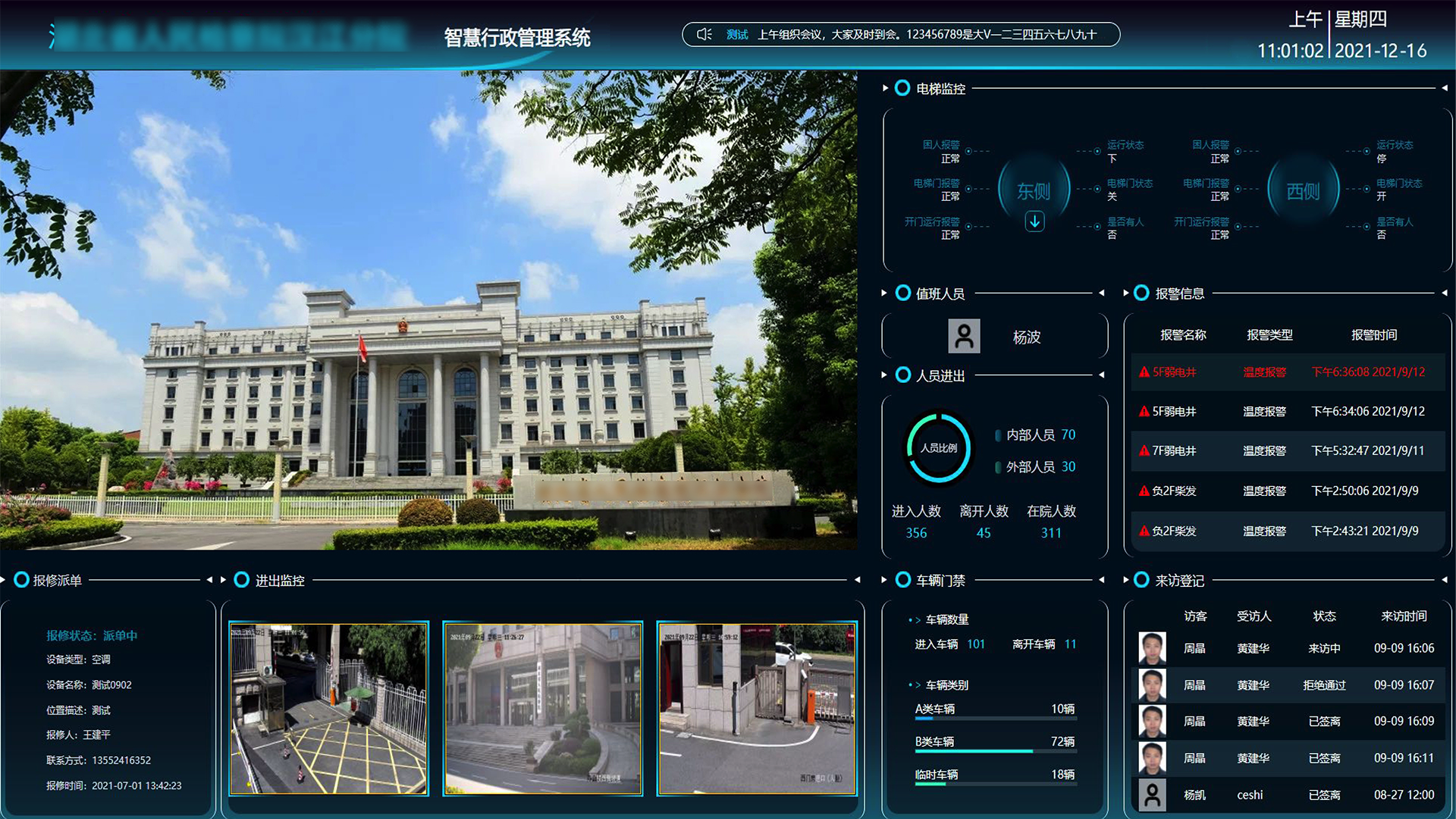Click the B类车辆 progress bar

click(995, 752)
